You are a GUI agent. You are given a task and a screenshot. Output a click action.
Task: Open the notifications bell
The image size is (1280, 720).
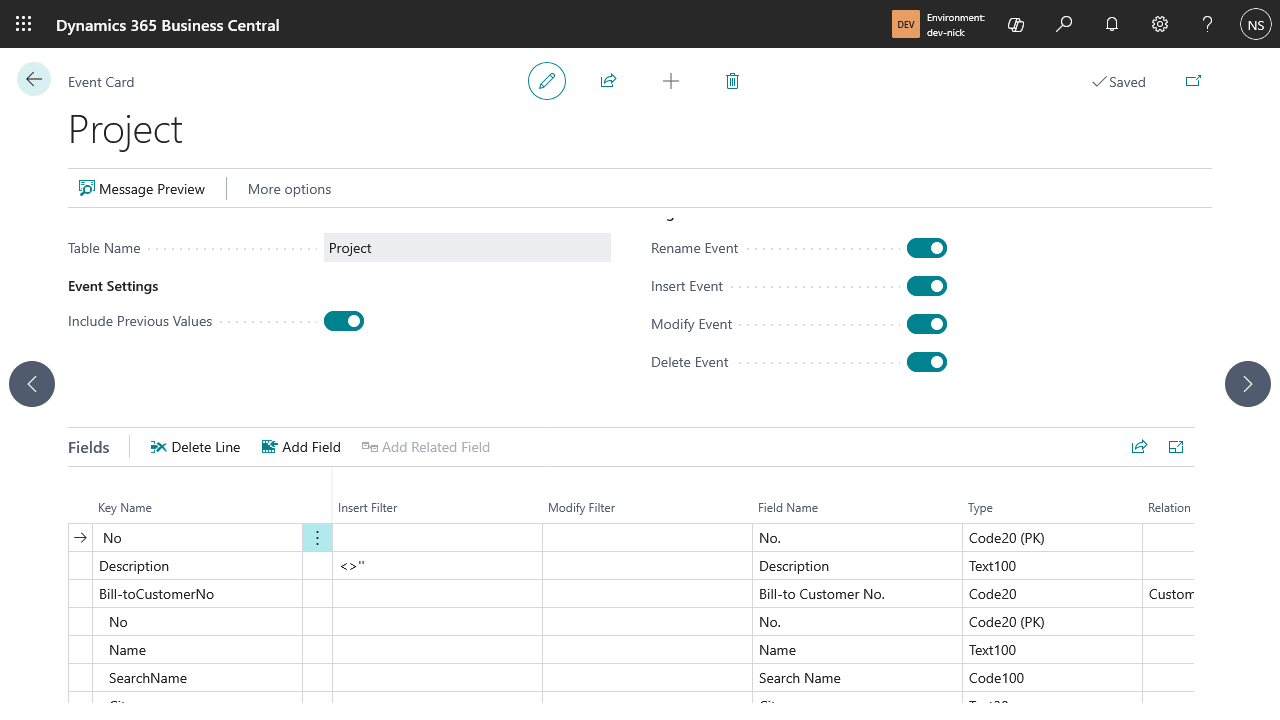(x=1112, y=24)
